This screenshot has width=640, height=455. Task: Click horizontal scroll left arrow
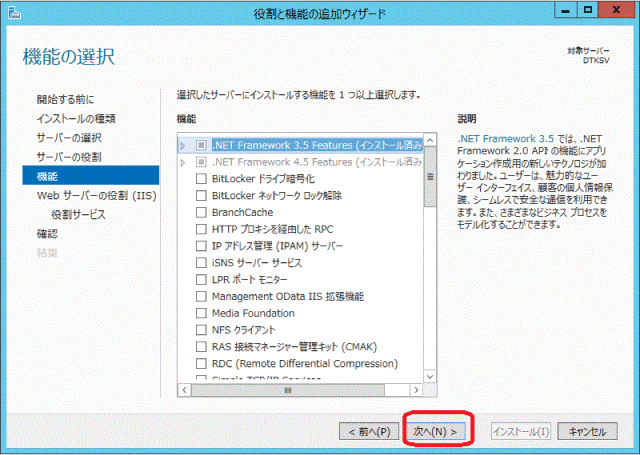point(184,390)
